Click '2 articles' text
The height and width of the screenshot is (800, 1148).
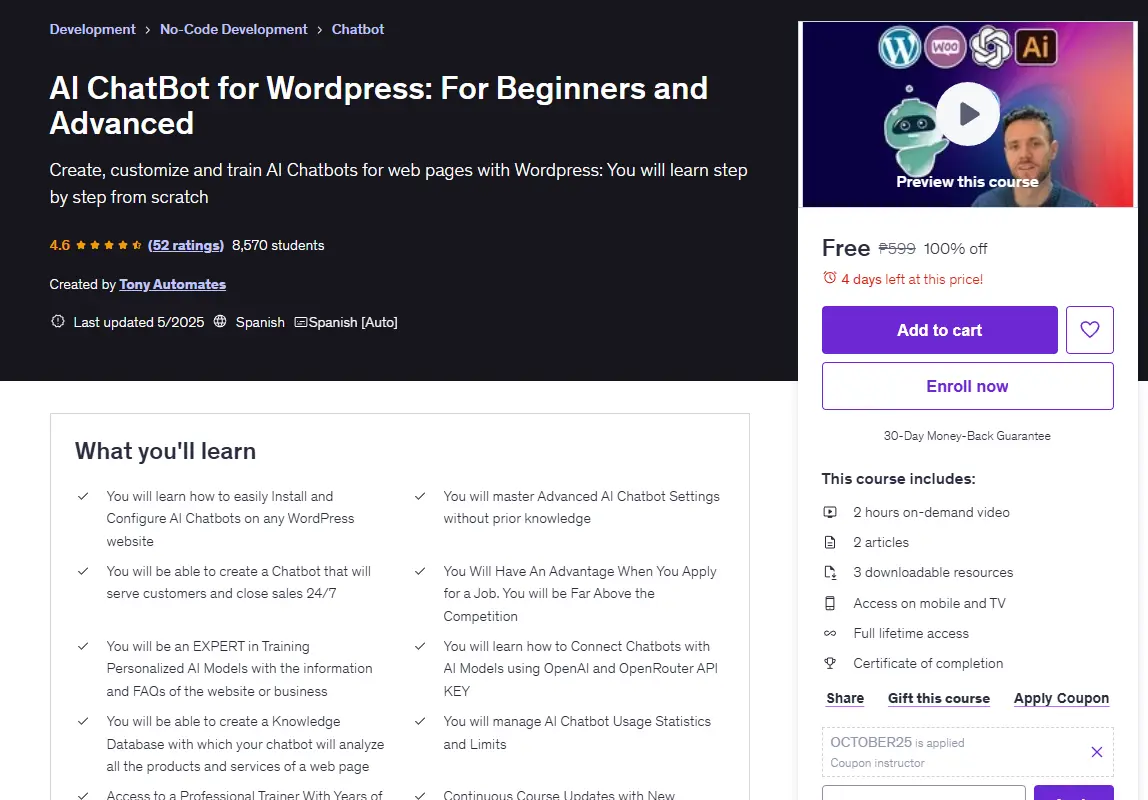pyautogui.click(x=881, y=542)
